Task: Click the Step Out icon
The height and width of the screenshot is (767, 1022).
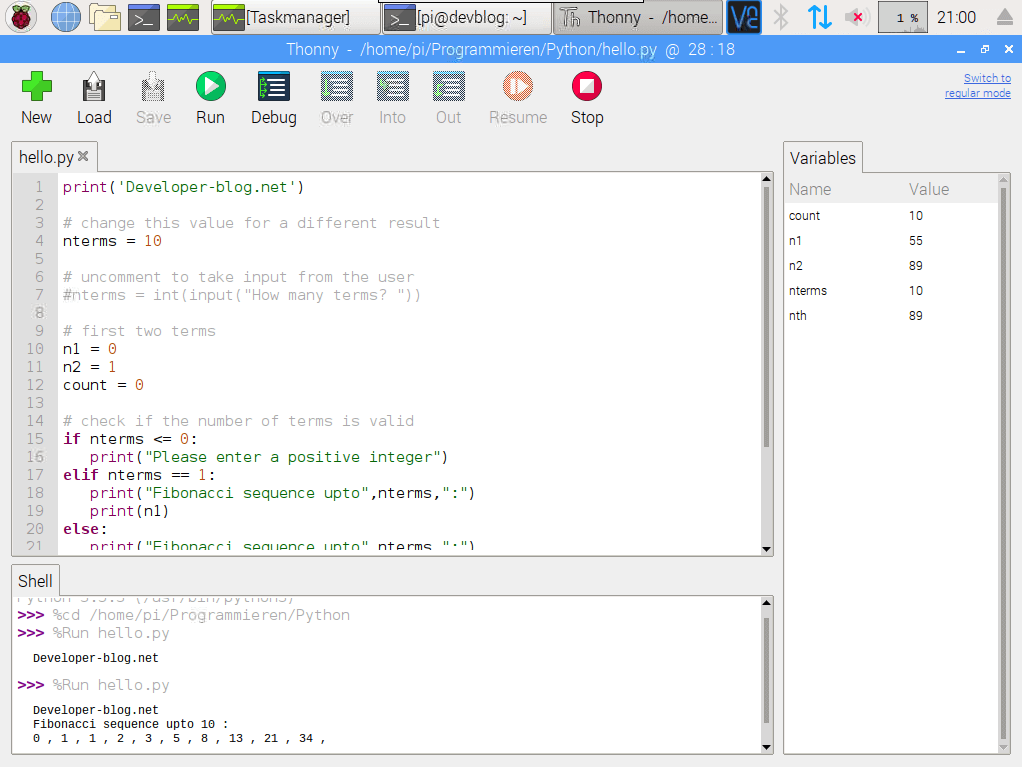Action: [448, 88]
